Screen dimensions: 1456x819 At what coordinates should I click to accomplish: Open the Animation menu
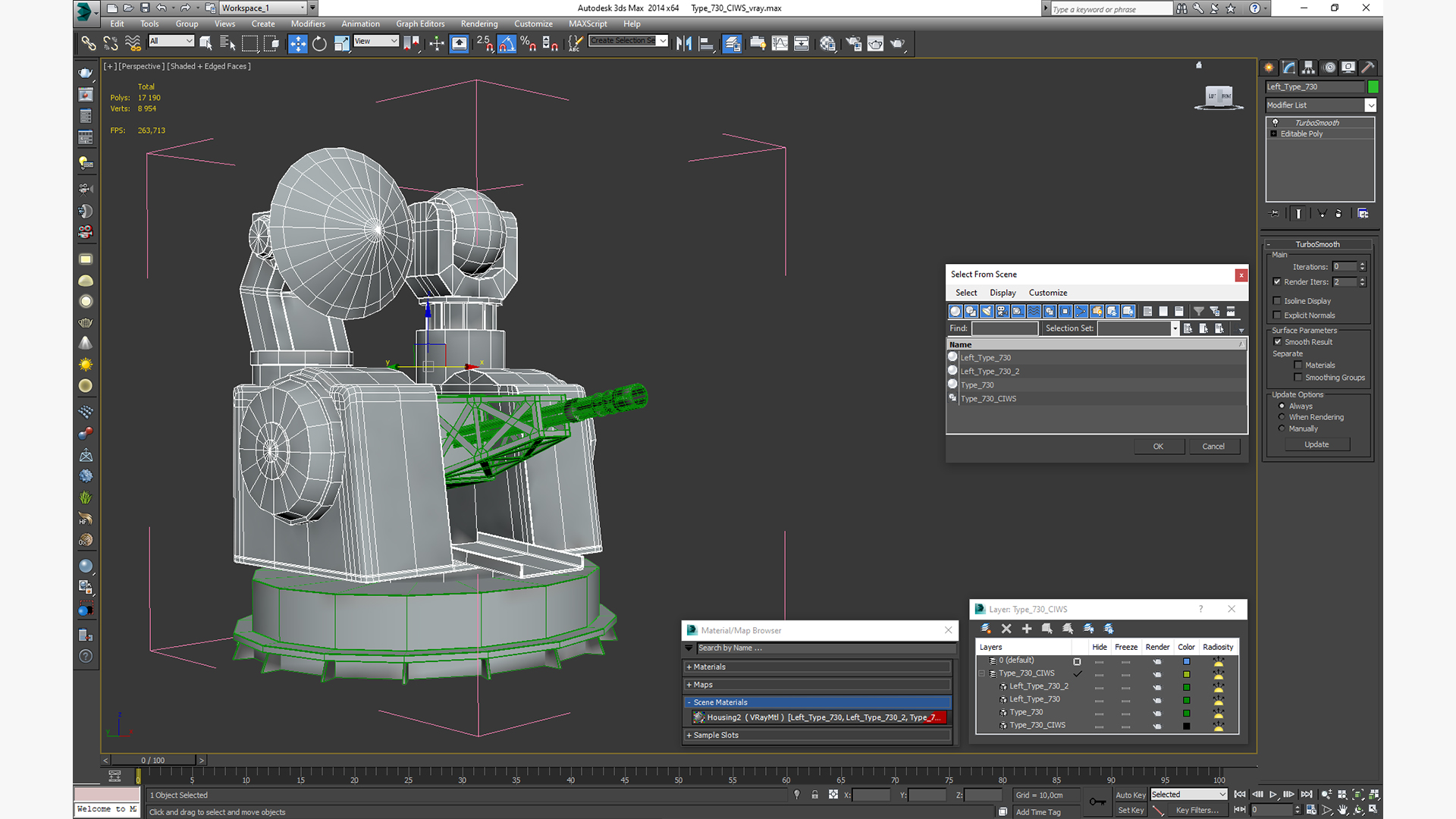pyautogui.click(x=360, y=24)
